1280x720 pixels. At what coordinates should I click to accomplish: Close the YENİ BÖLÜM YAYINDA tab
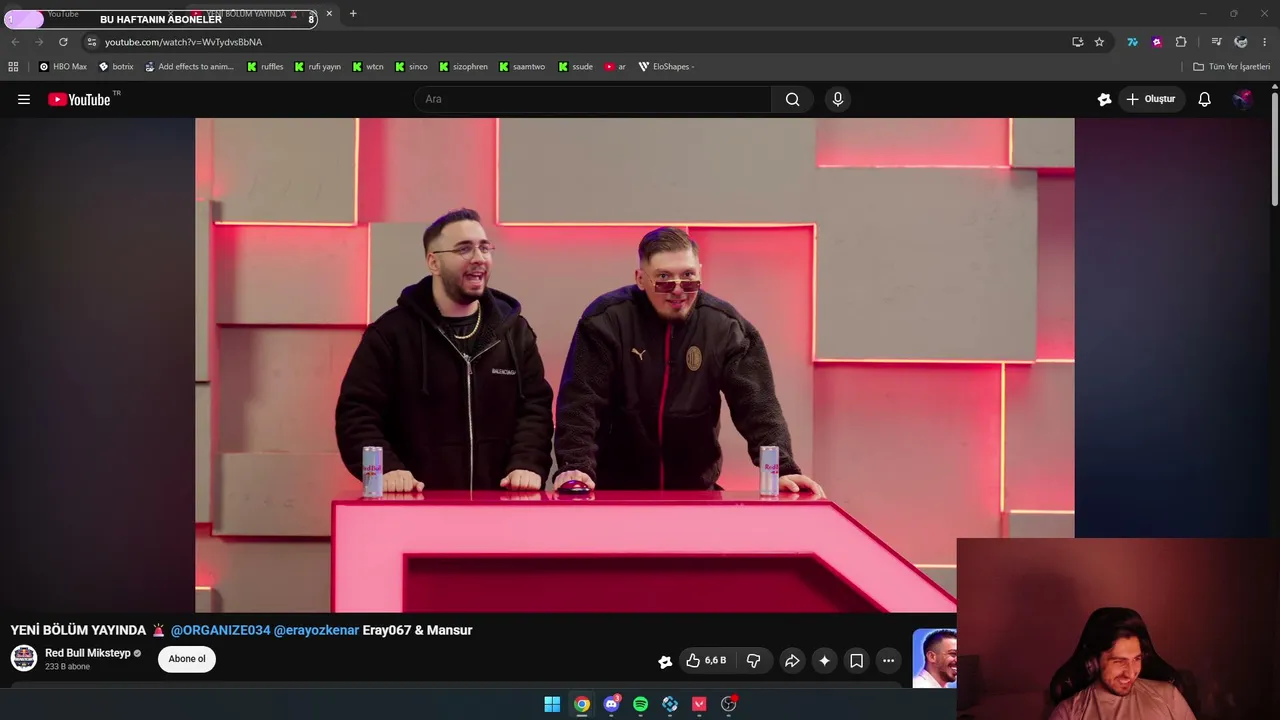[329, 14]
